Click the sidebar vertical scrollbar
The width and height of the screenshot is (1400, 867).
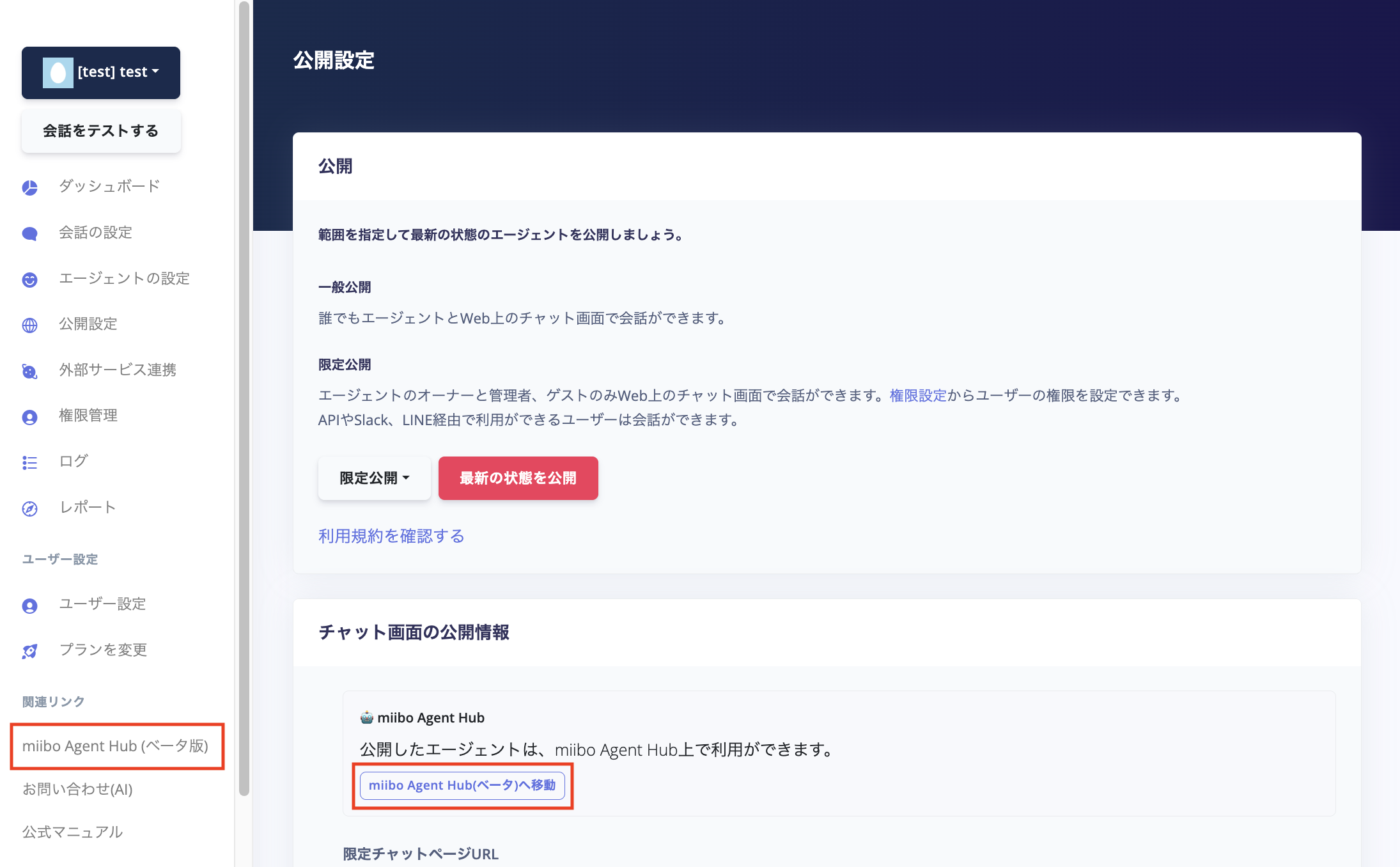pos(244,399)
